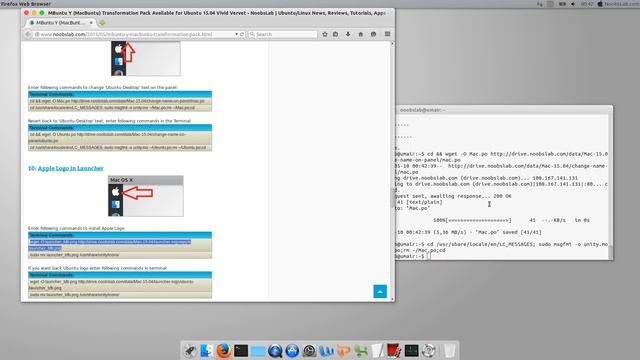Launch the orange presentation app in the dock
Screen dimensions: 640x360
(344, 351)
